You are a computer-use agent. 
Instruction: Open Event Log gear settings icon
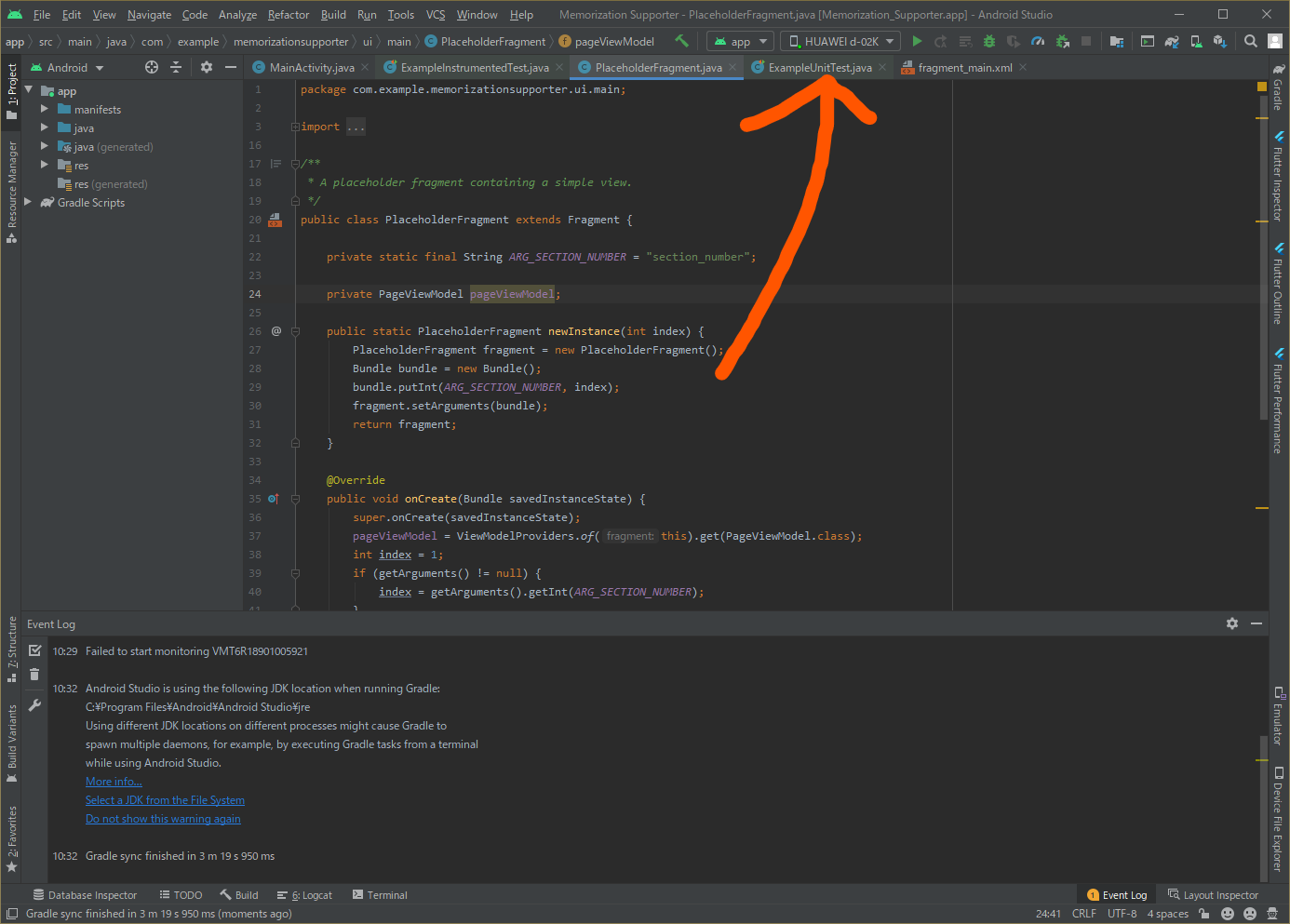tap(1232, 623)
